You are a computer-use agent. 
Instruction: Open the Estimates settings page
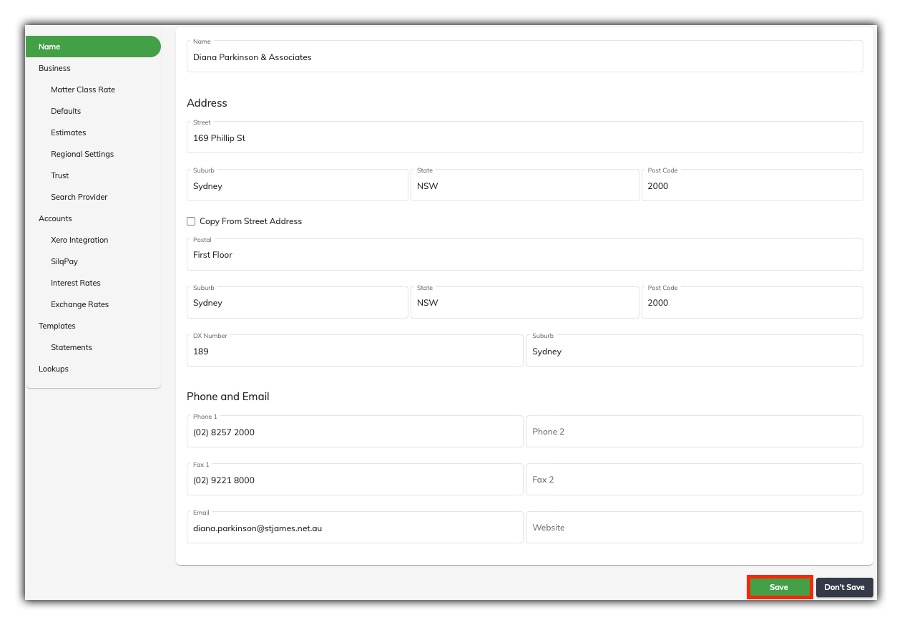(67, 132)
